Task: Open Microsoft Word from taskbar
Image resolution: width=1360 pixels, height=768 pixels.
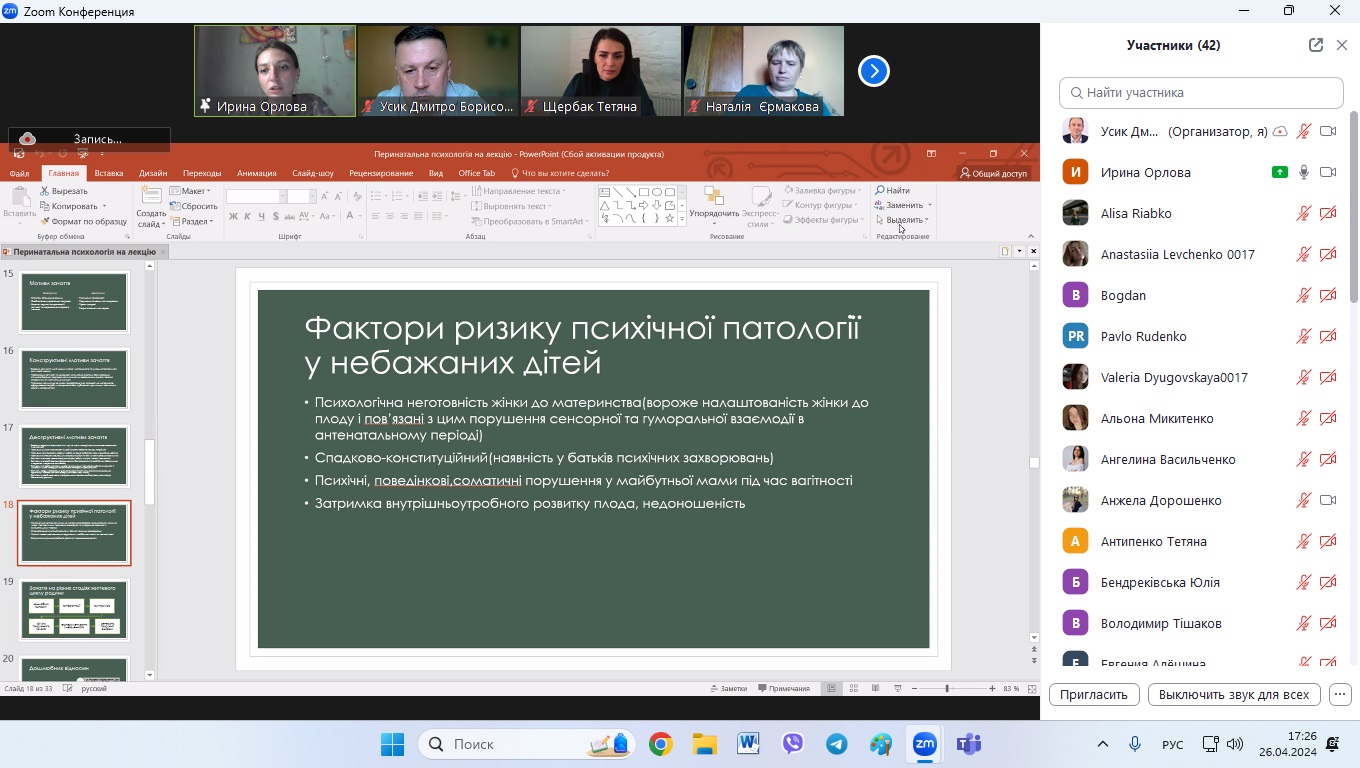Action: point(748,744)
